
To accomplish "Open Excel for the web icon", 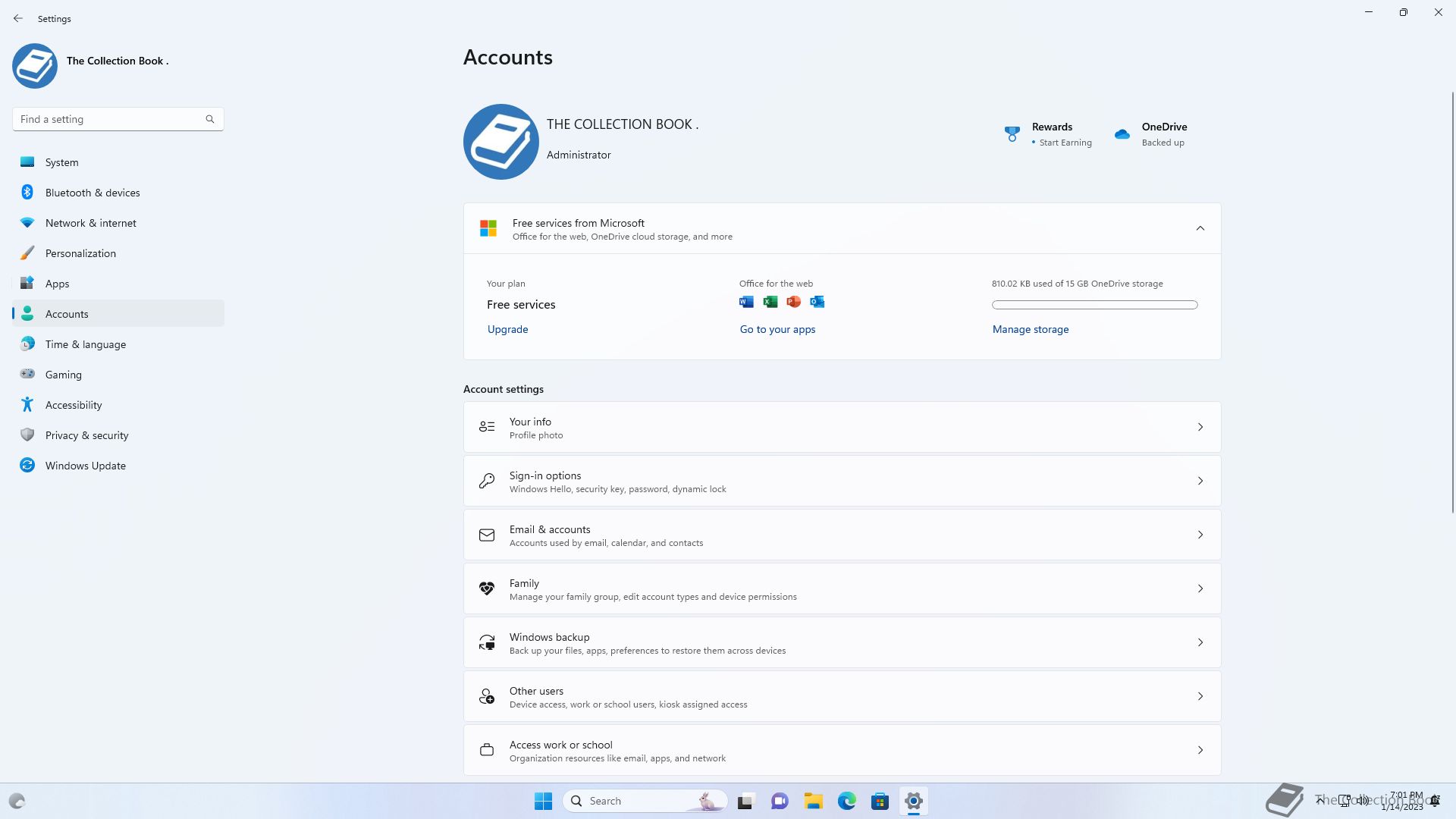I will [770, 302].
